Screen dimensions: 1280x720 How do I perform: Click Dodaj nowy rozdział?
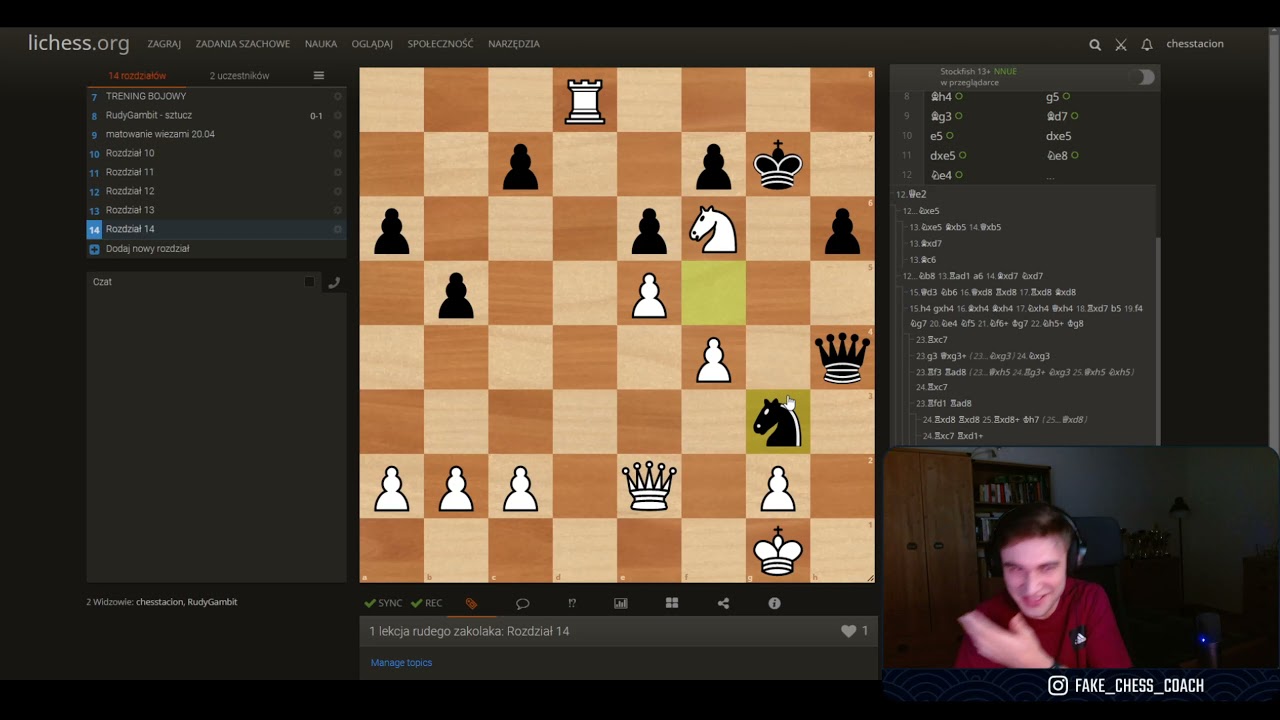click(148, 248)
